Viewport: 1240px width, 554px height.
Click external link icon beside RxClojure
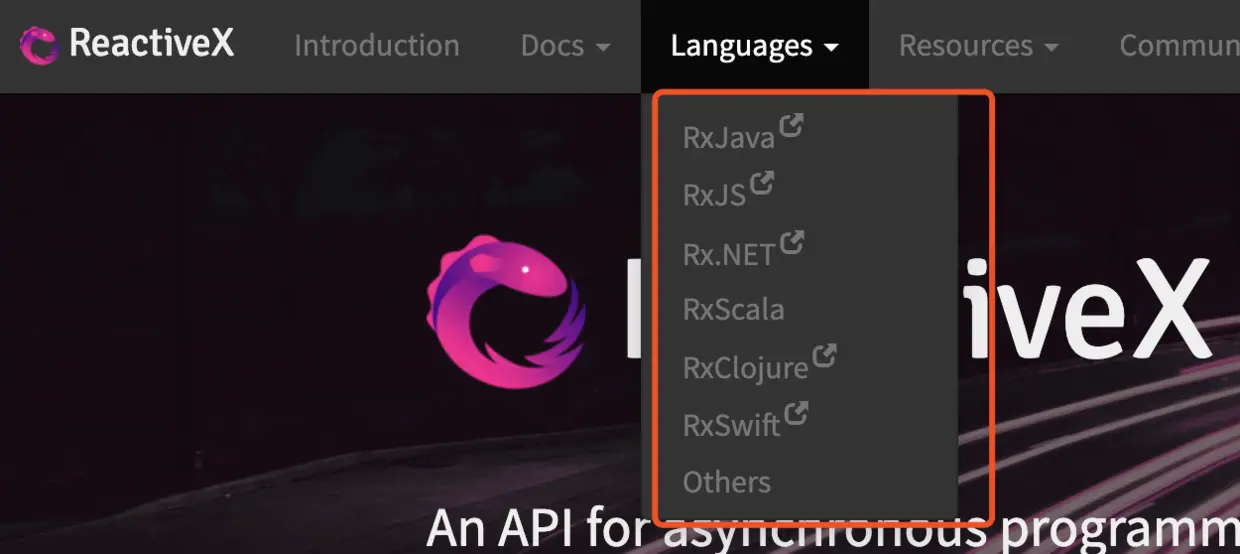[824, 355]
